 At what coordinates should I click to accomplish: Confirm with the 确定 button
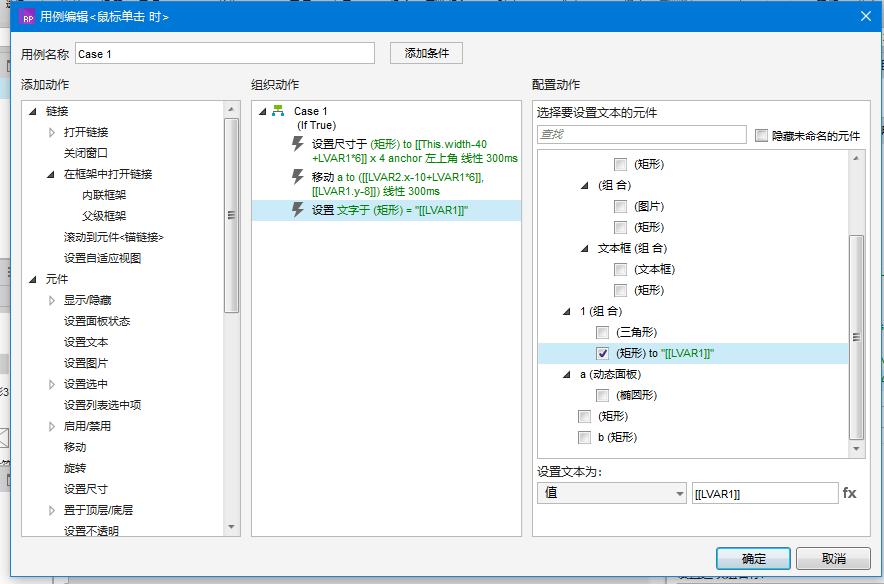753,558
